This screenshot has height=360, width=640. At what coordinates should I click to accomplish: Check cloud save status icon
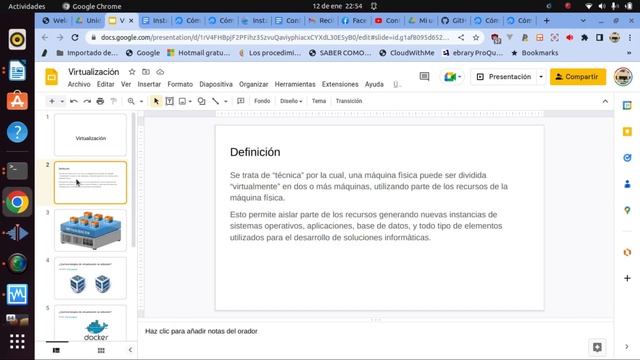(x=160, y=72)
